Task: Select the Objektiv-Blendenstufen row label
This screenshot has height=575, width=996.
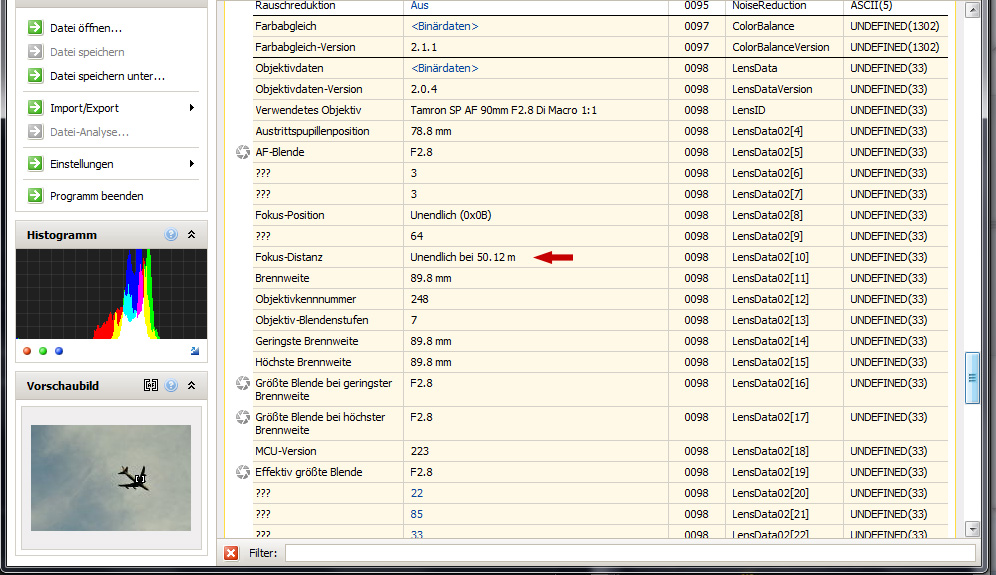Action: point(312,320)
